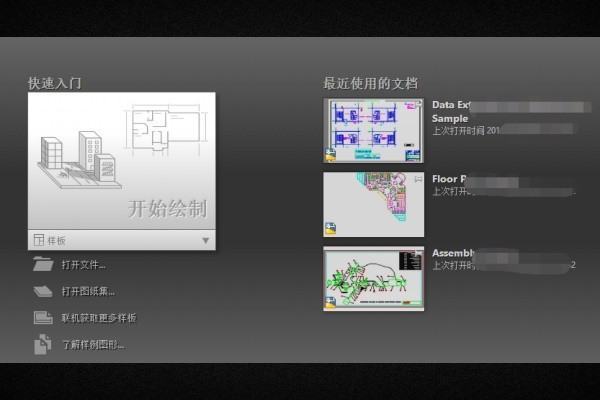Open the Floor Plan drawing thumbnail

pos(373,204)
